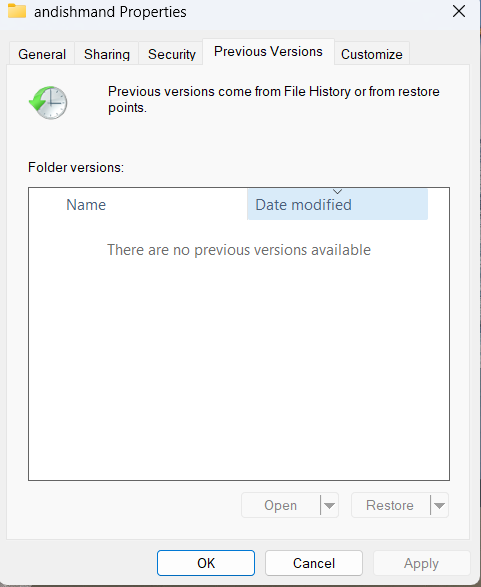Click the folder icon in title bar
This screenshot has height=587, width=481.
coord(17,11)
